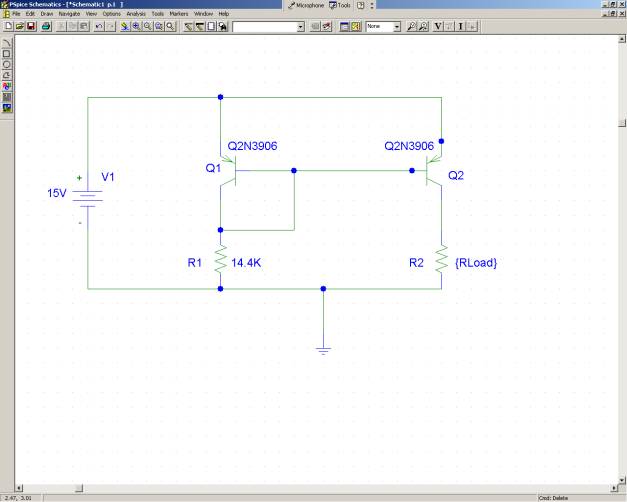Viewport: 627px width, 502px height.
Task: Click the New schematic file icon
Action: [x=7, y=25]
